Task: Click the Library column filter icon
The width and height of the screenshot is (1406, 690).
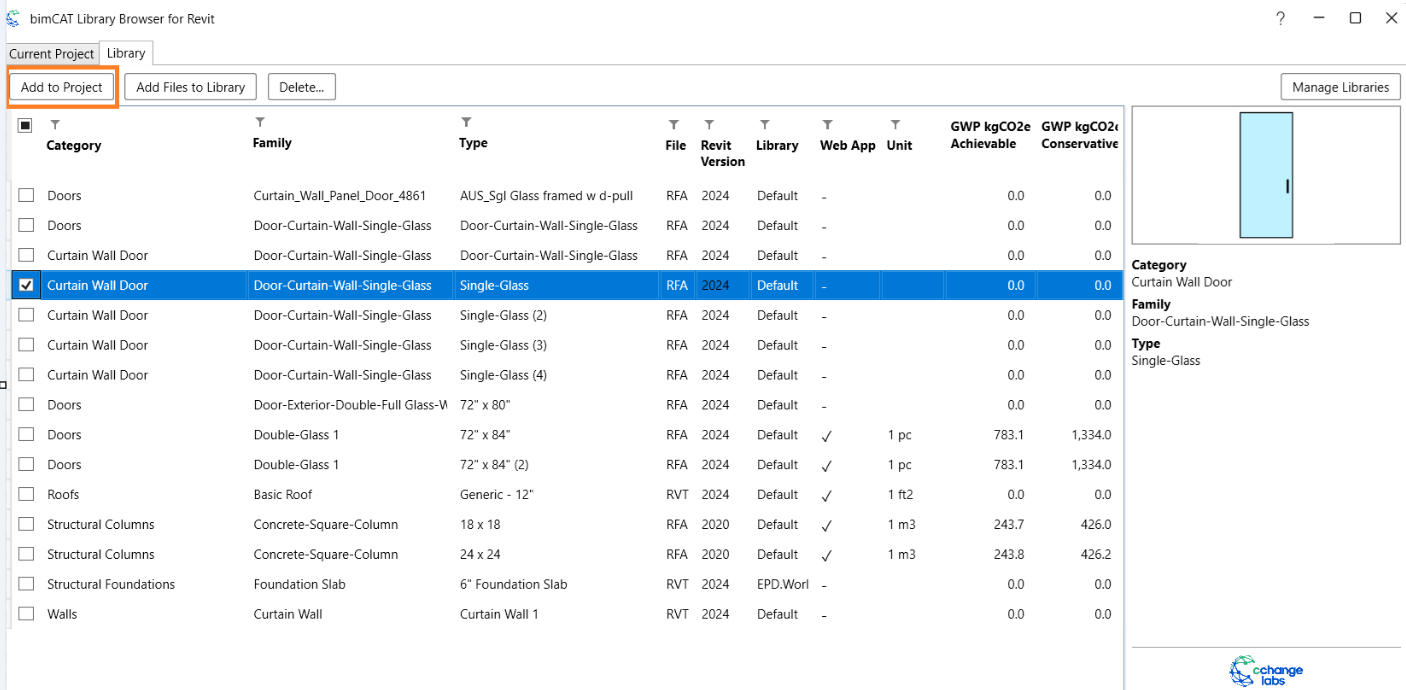Action: [x=764, y=125]
